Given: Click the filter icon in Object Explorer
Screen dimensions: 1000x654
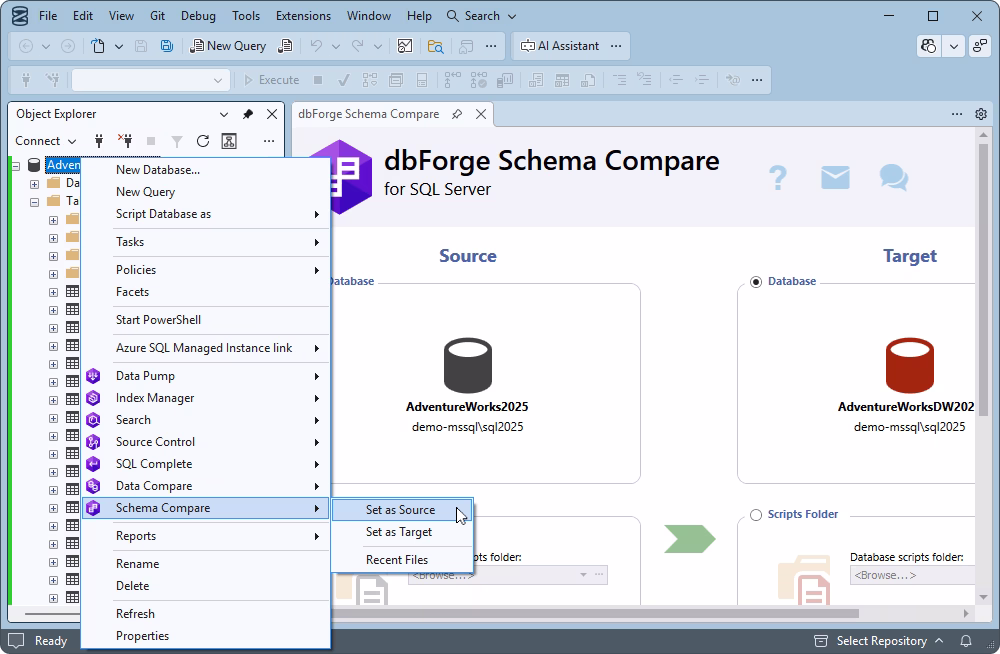Looking at the screenshot, I should [x=177, y=141].
